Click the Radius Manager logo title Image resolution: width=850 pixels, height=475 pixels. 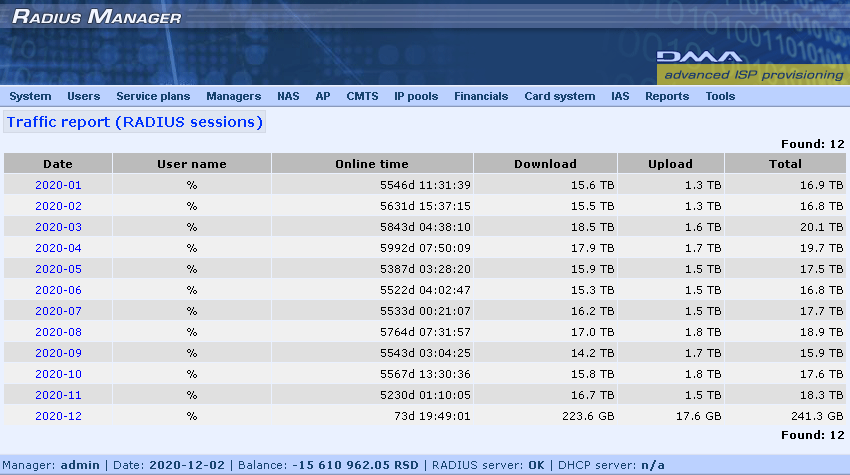(x=96, y=16)
